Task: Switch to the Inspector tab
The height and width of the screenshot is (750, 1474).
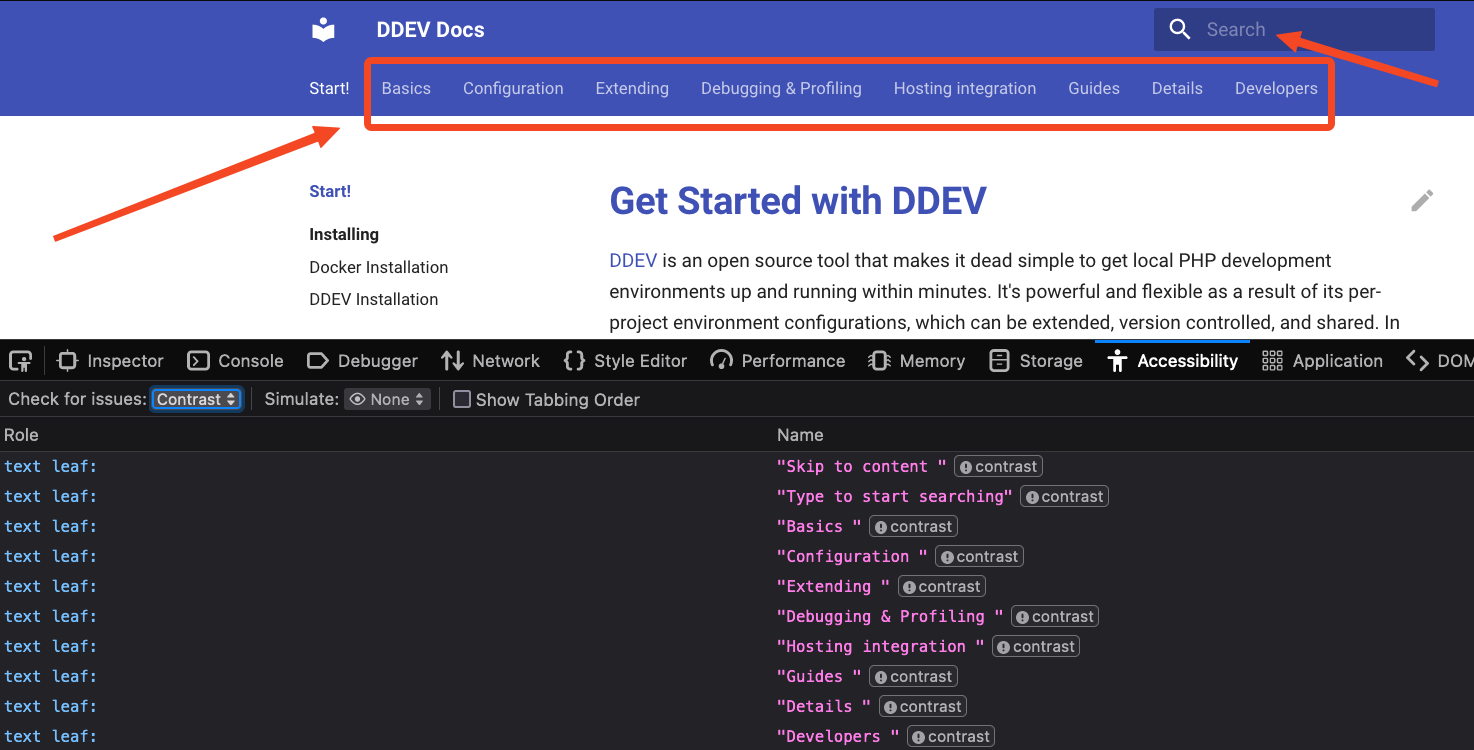Action: pos(111,361)
